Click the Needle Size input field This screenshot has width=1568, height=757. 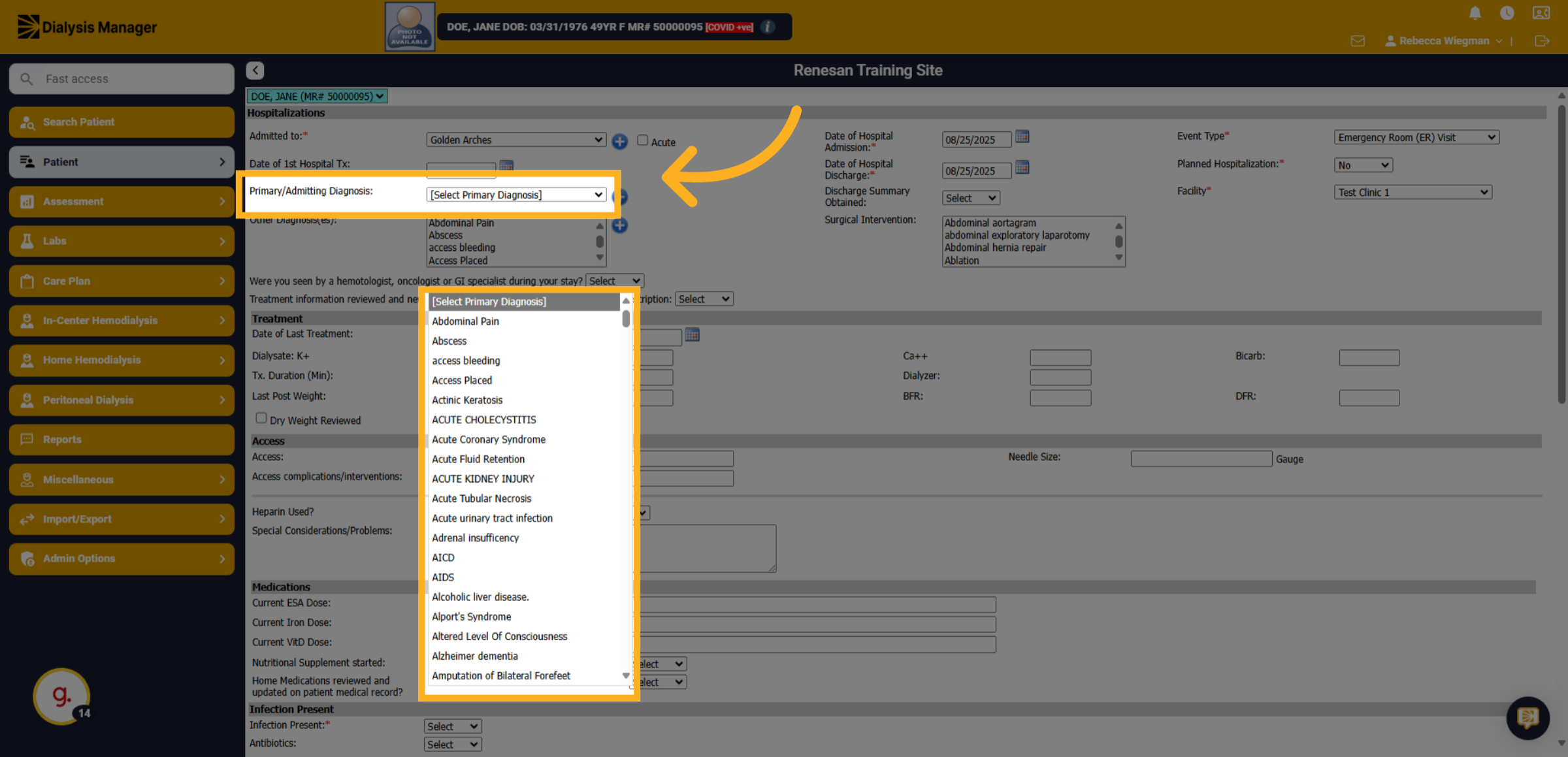tap(1201, 459)
